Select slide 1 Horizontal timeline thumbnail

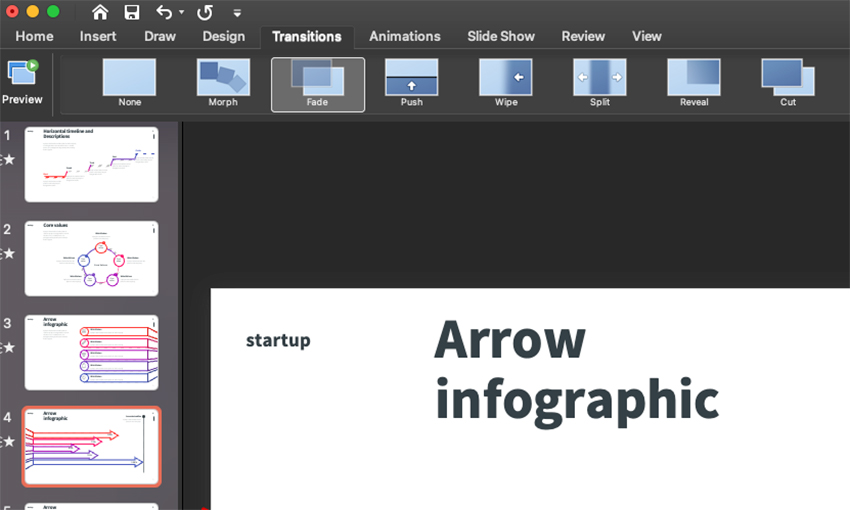point(92,164)
